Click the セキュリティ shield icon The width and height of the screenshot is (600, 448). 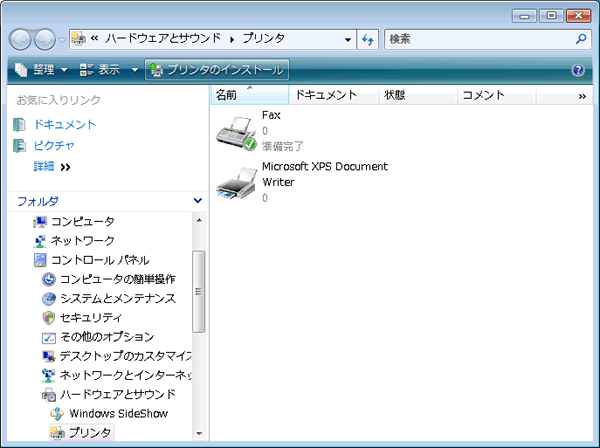coord(49,318)
